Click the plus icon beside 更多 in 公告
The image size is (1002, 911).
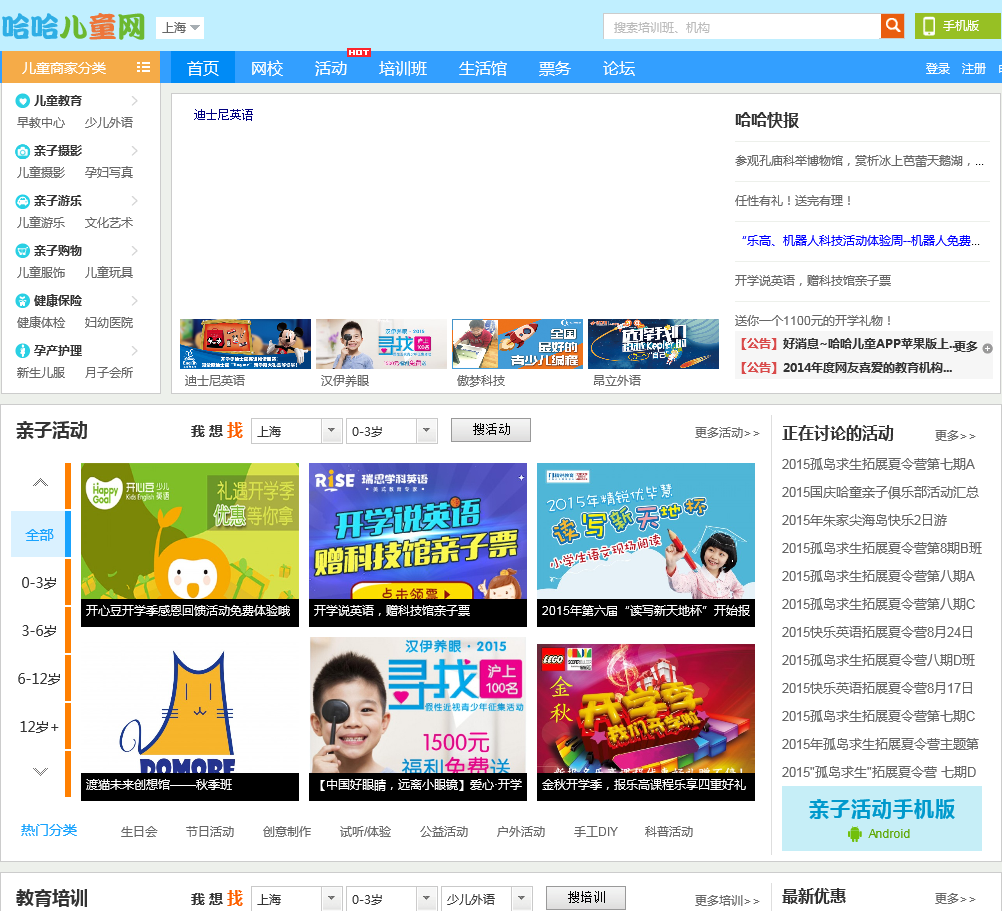987,348
